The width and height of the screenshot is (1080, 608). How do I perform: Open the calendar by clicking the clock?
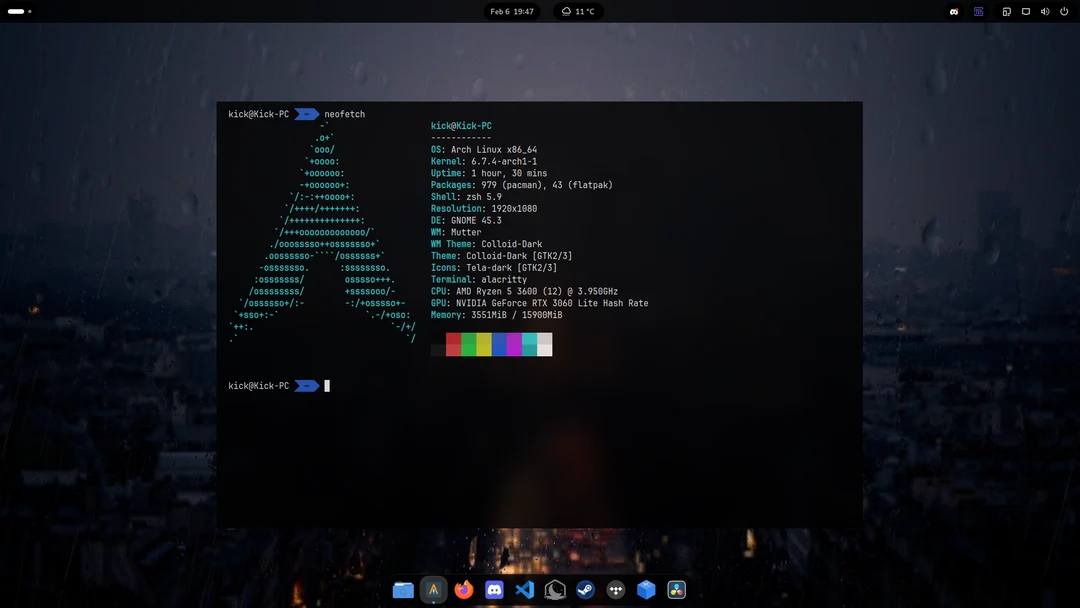tap(512, 11)
